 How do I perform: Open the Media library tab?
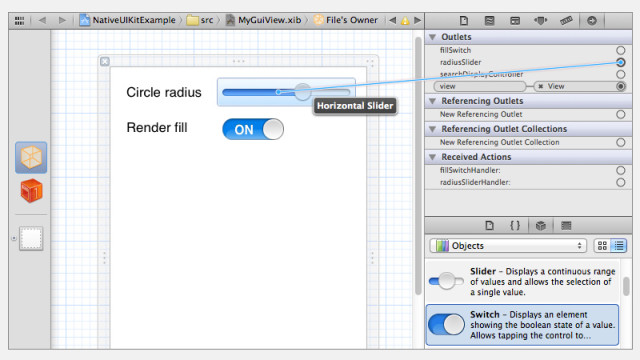pyautogui.click(x=566, y=226)
